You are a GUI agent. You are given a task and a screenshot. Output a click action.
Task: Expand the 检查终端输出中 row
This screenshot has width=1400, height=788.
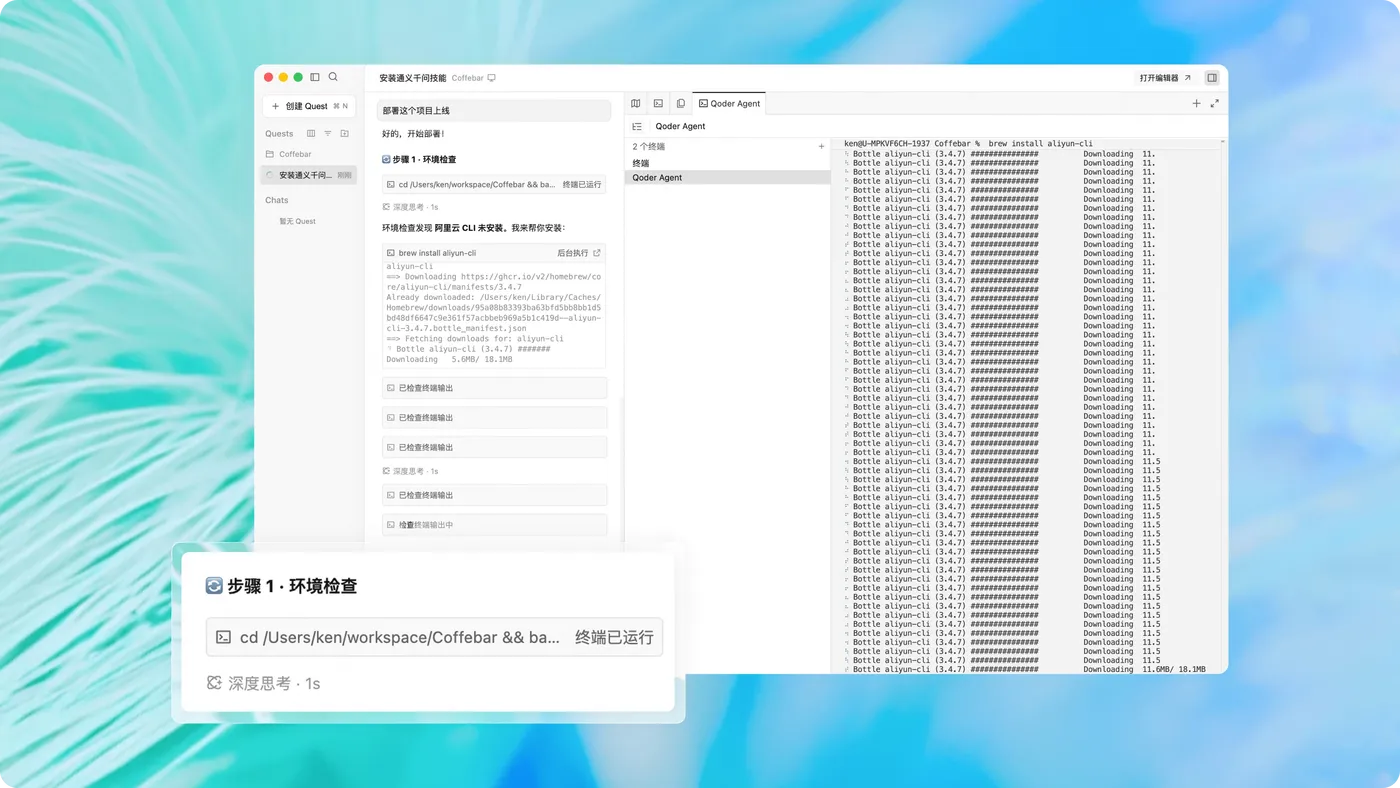point(495,525)
